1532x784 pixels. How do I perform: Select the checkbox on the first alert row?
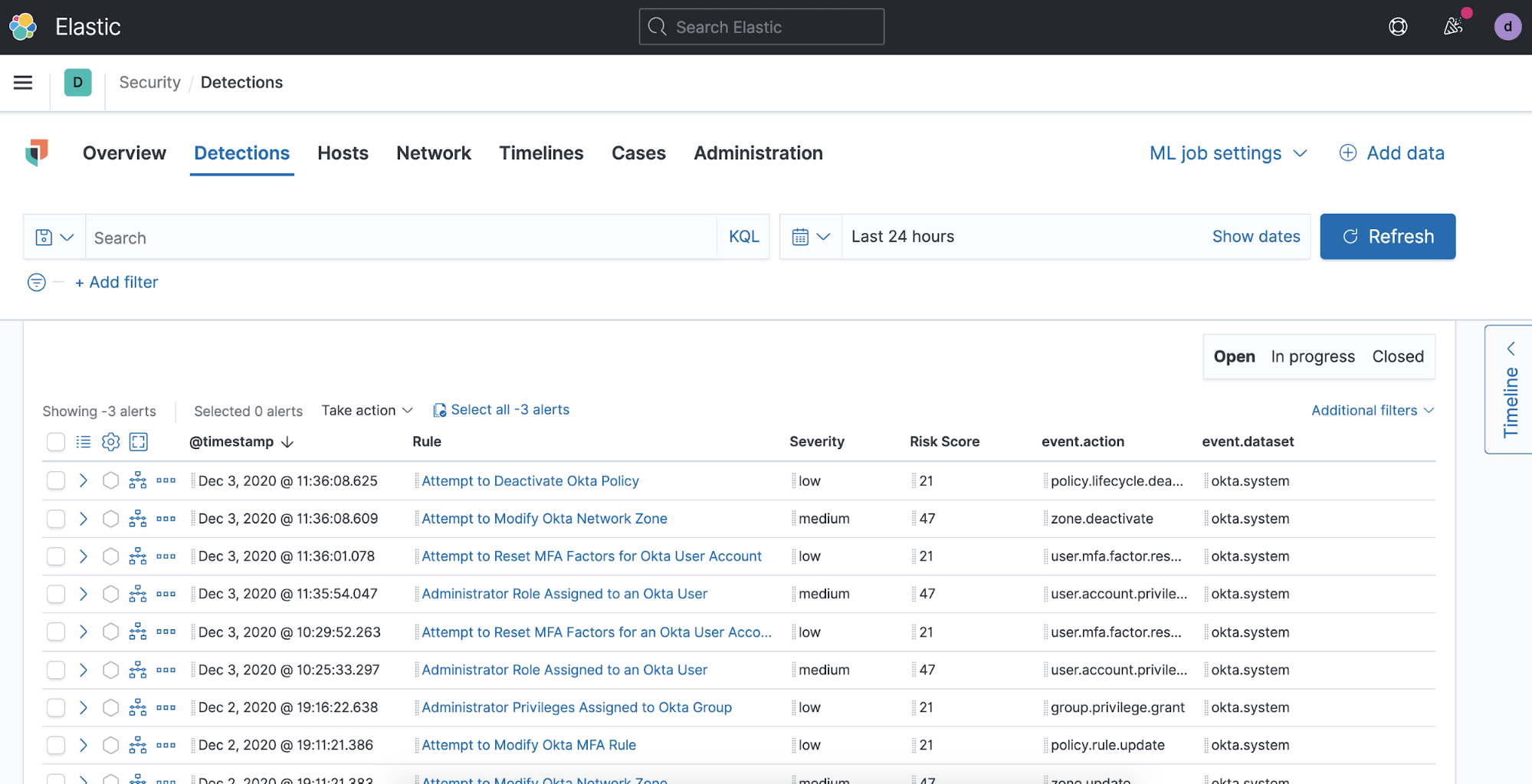[x=55, y=481]
